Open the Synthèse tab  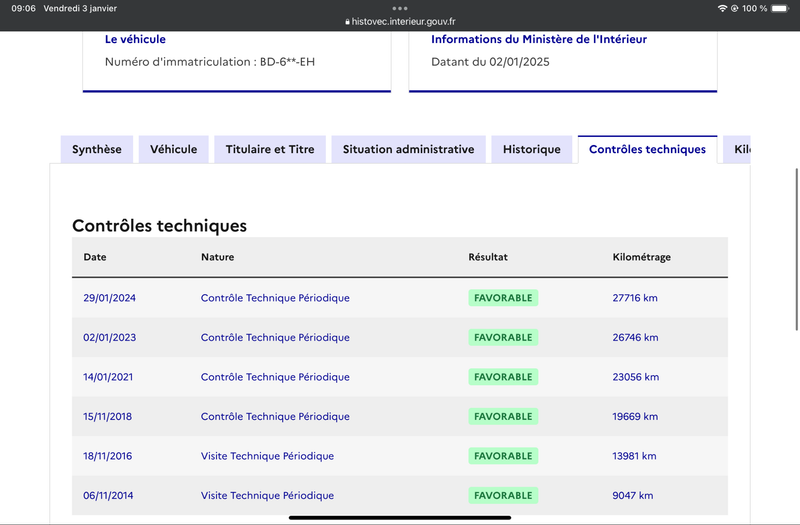point(97,149)
